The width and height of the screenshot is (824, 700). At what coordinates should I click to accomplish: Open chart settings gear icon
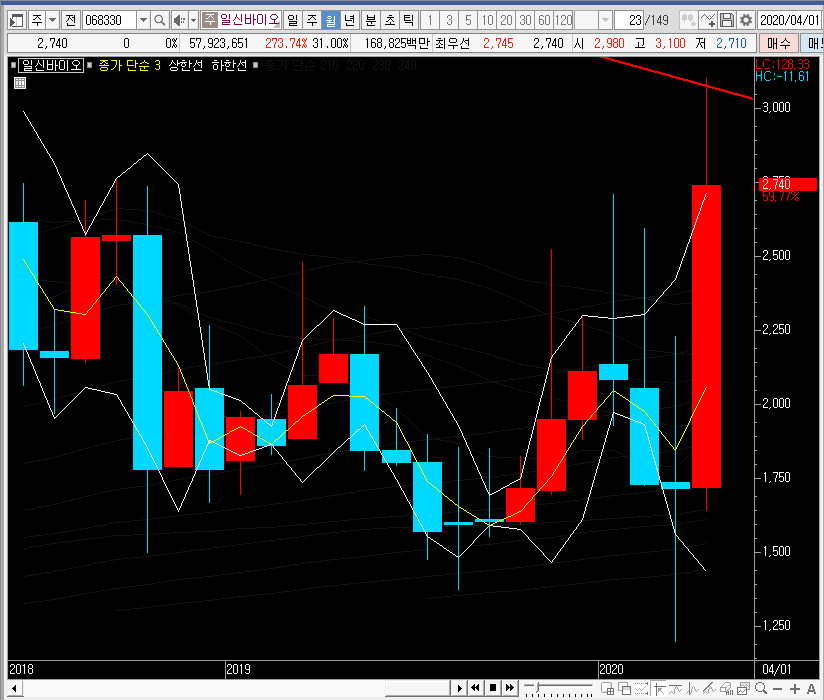tap(746, 20)
